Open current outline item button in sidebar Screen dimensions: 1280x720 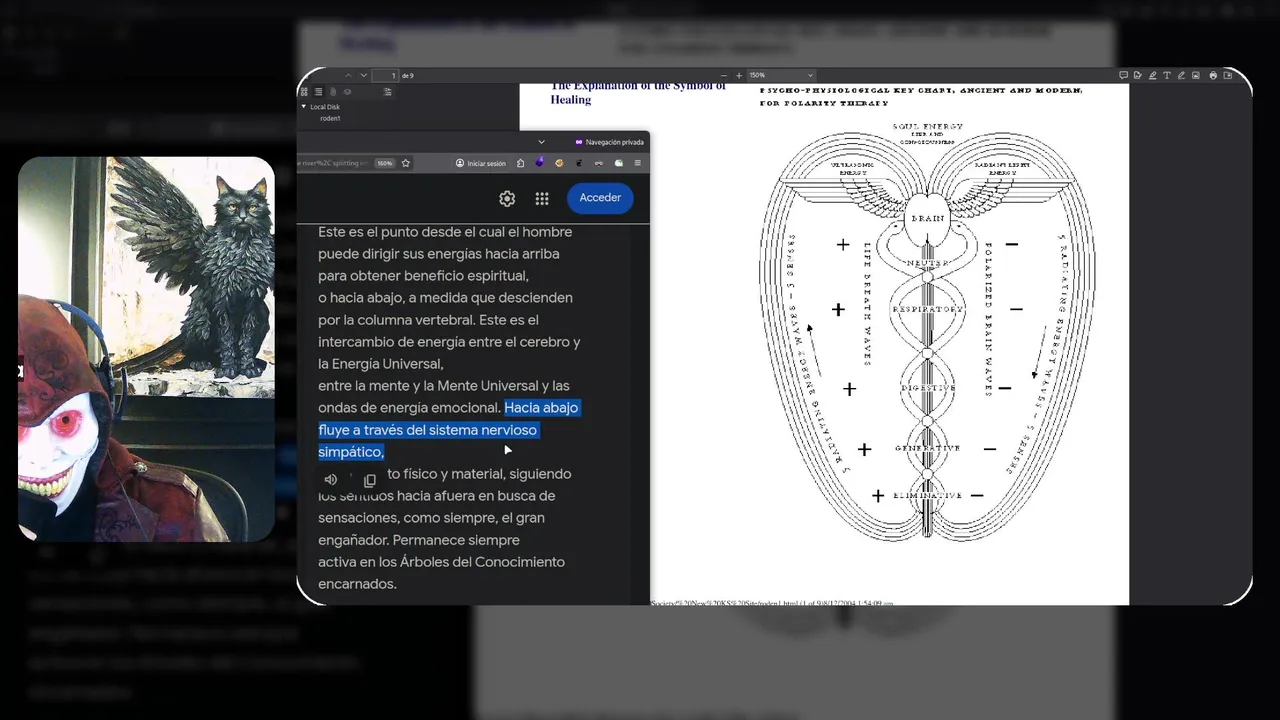387,92
